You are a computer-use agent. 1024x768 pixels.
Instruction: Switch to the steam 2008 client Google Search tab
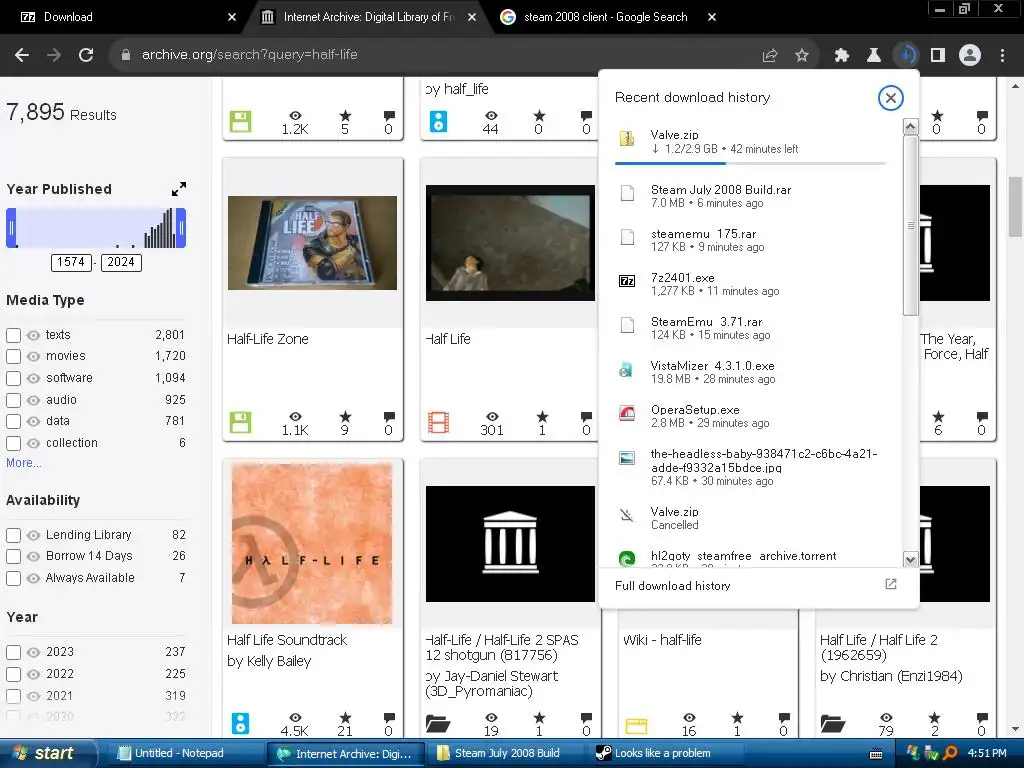click(605, 17)
